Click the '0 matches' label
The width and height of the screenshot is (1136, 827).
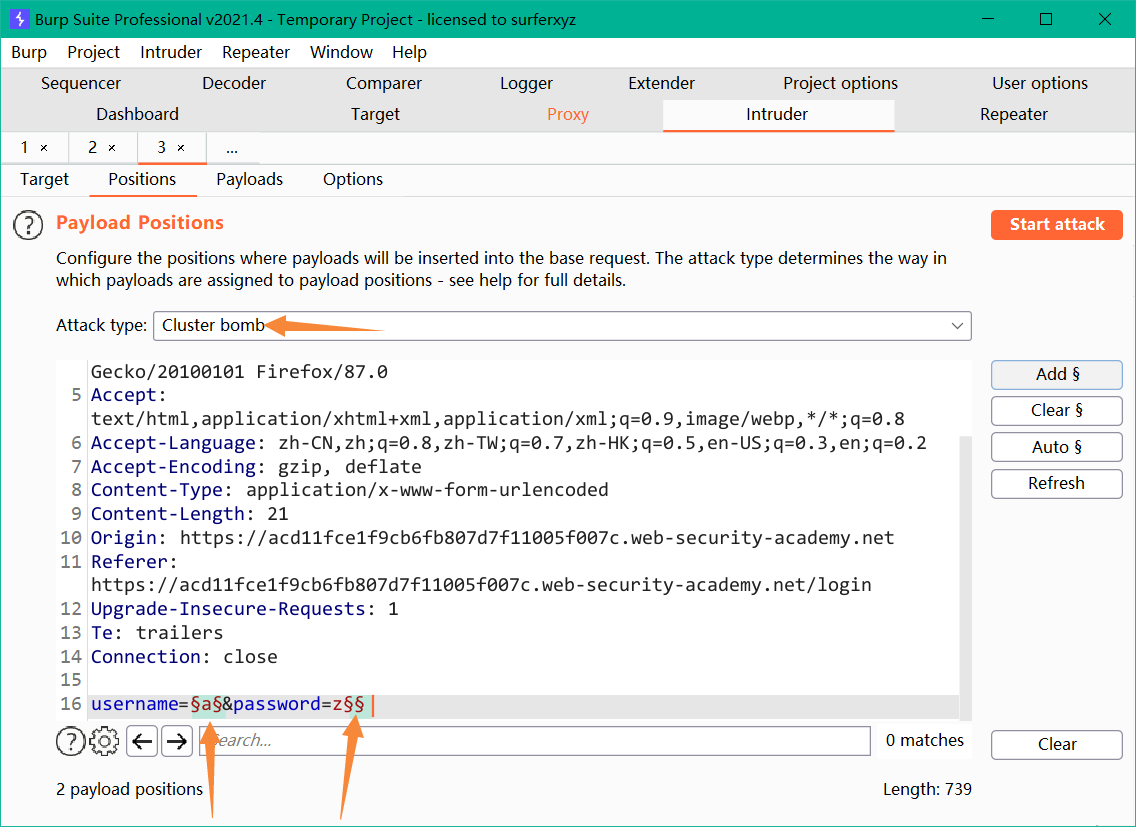point(925,741)
